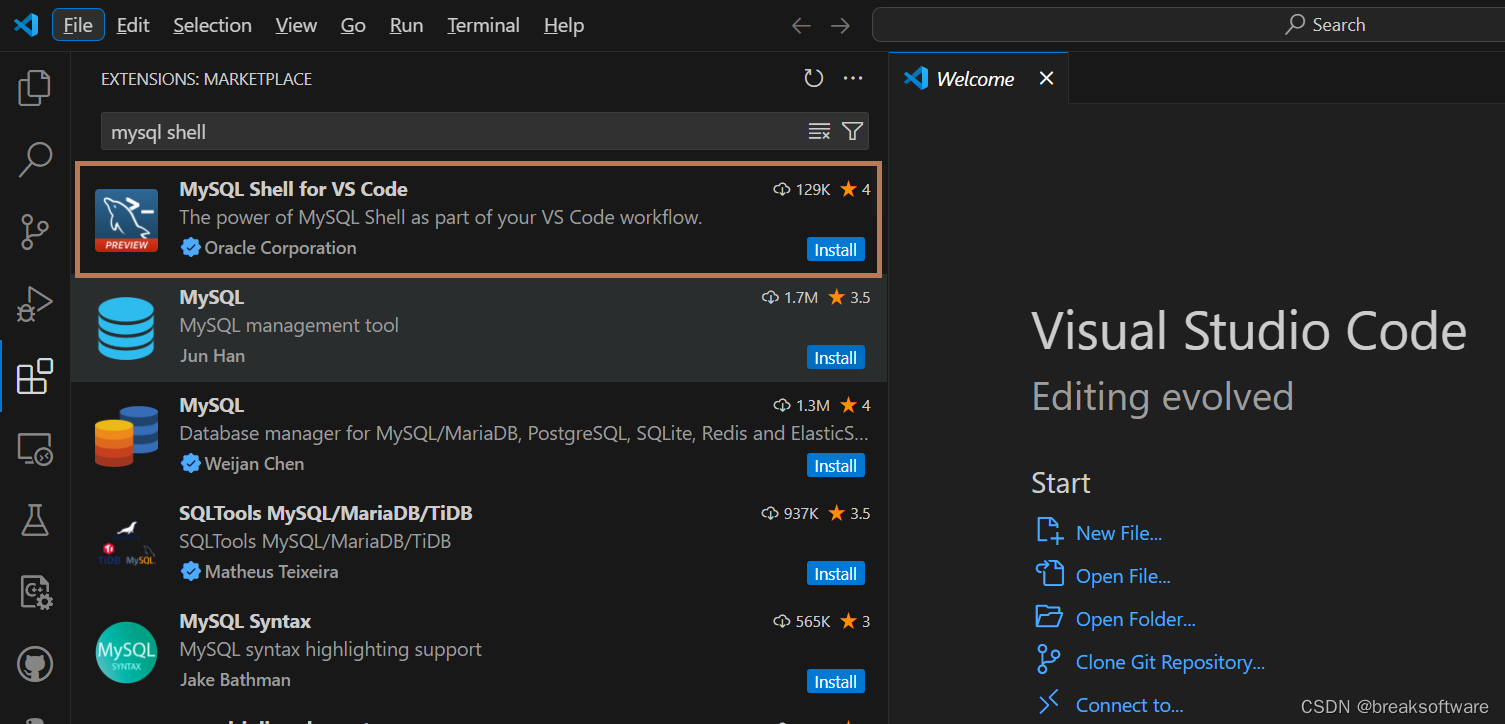This screenshot has width=1505, height=724.
Task: Click the New File icon on Welcome page
Action: pyautogui.click(x=1049, y=532)
